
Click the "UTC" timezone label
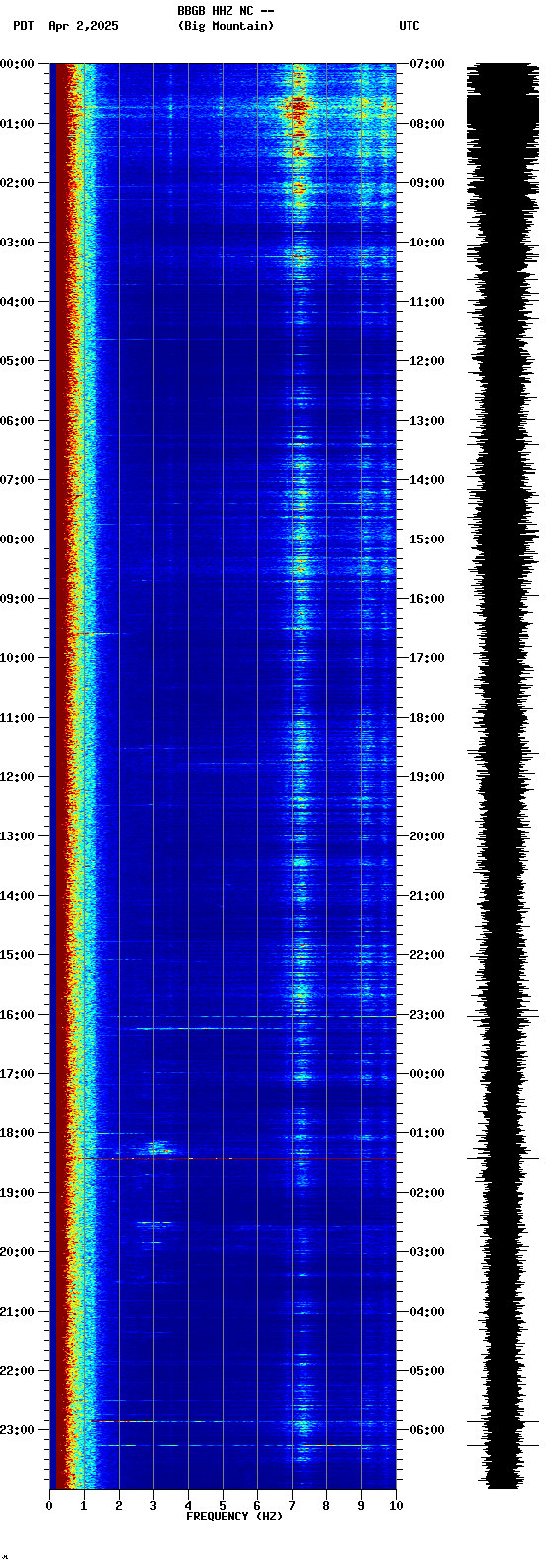[x=409, y=26]
